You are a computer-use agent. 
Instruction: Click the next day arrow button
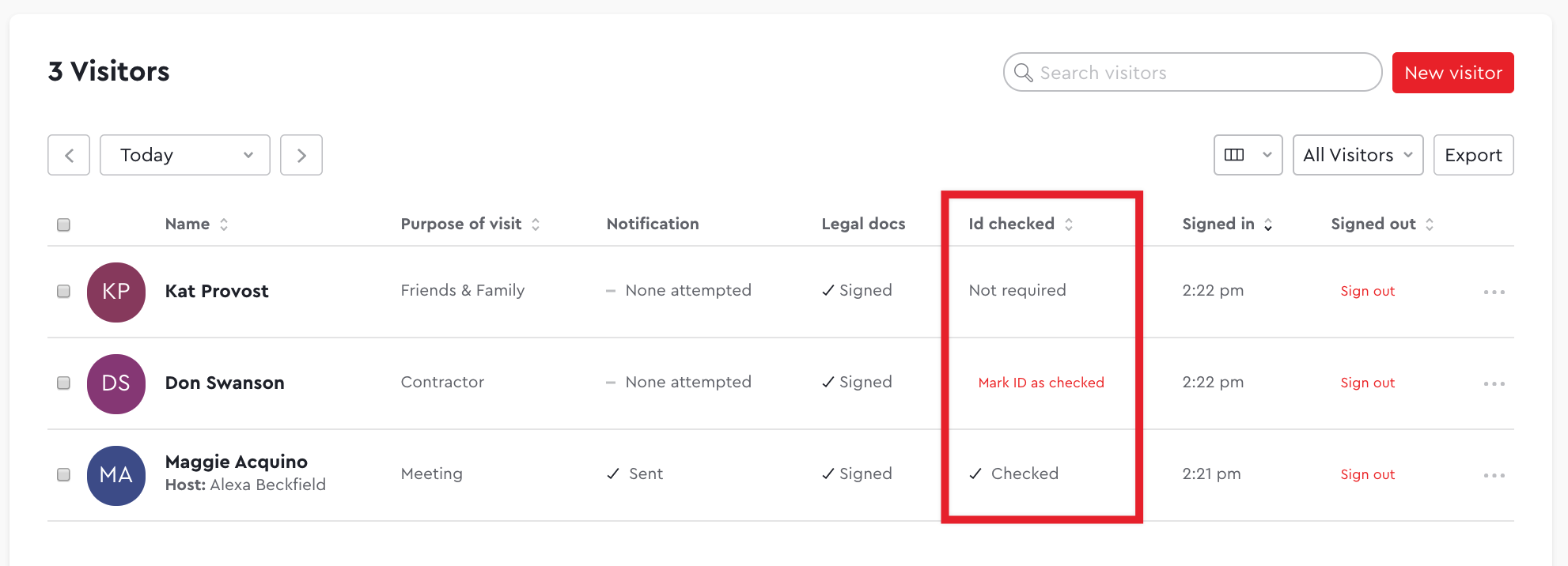[301, 155]
